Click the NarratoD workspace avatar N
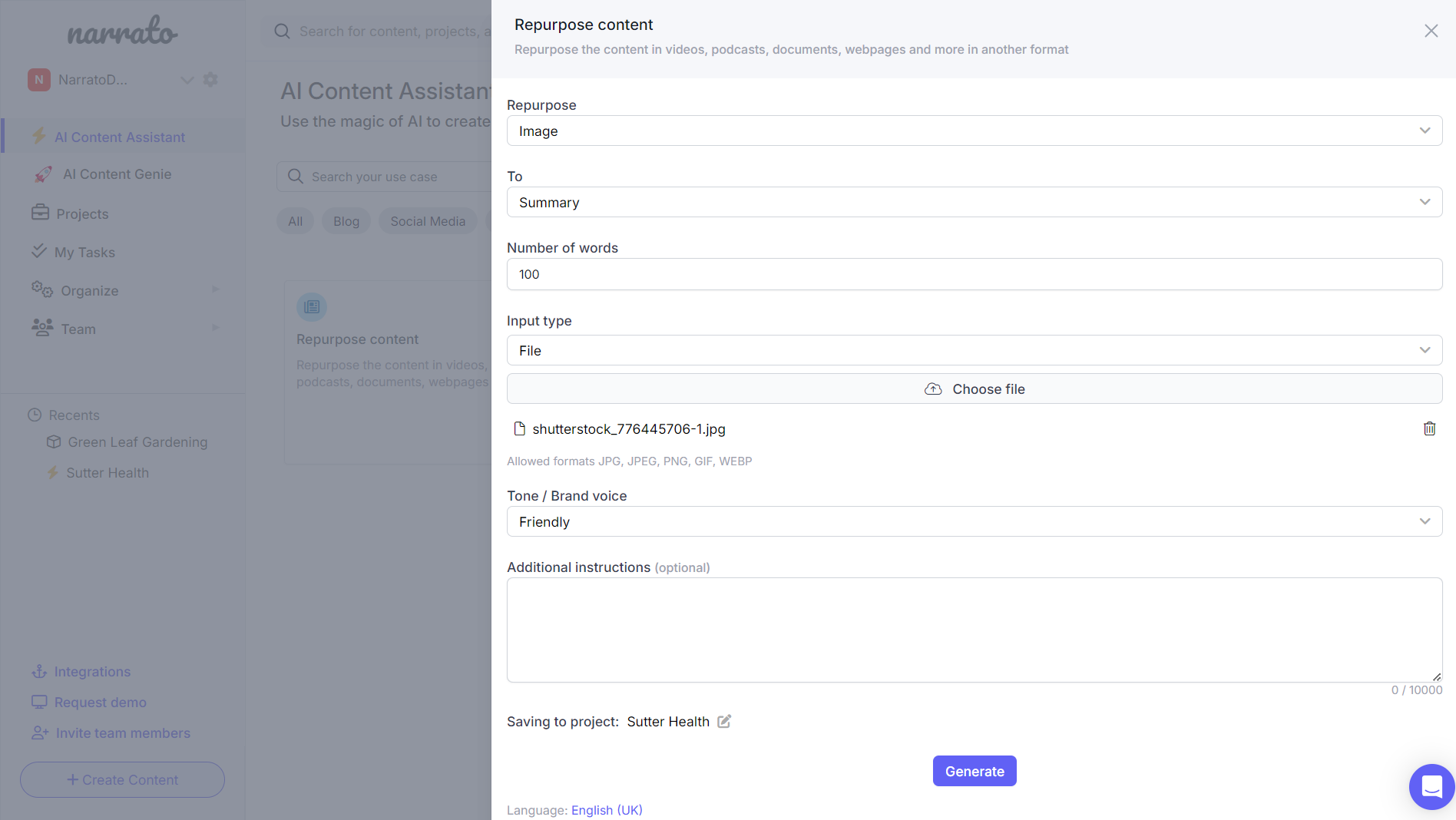1456x820 pixels. (39, 80)
